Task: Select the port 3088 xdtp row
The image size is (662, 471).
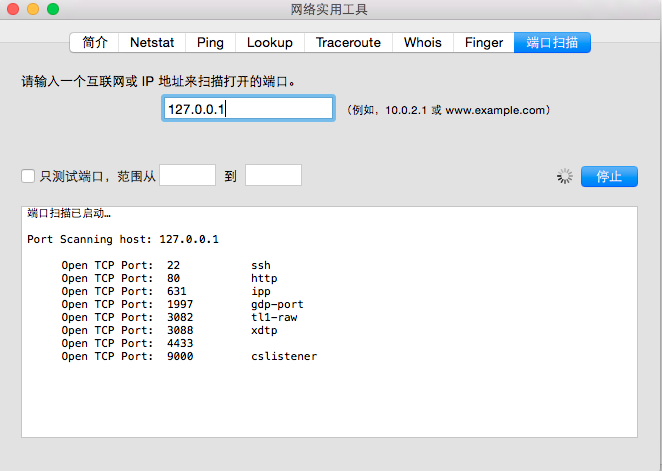Action: click(x=169, y=330)
